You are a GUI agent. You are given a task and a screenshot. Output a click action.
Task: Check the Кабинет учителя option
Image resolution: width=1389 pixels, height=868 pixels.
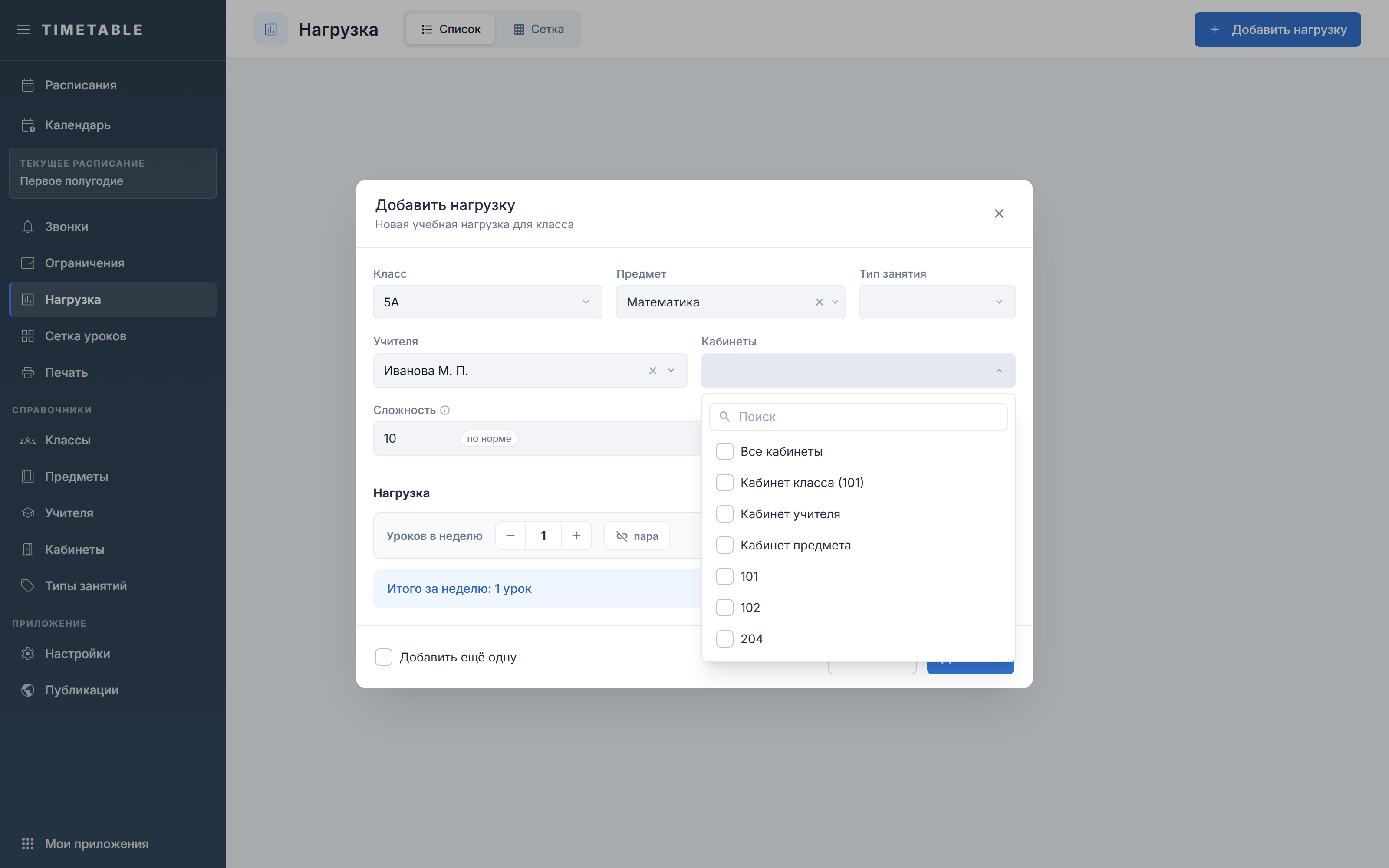click(724, 514)
